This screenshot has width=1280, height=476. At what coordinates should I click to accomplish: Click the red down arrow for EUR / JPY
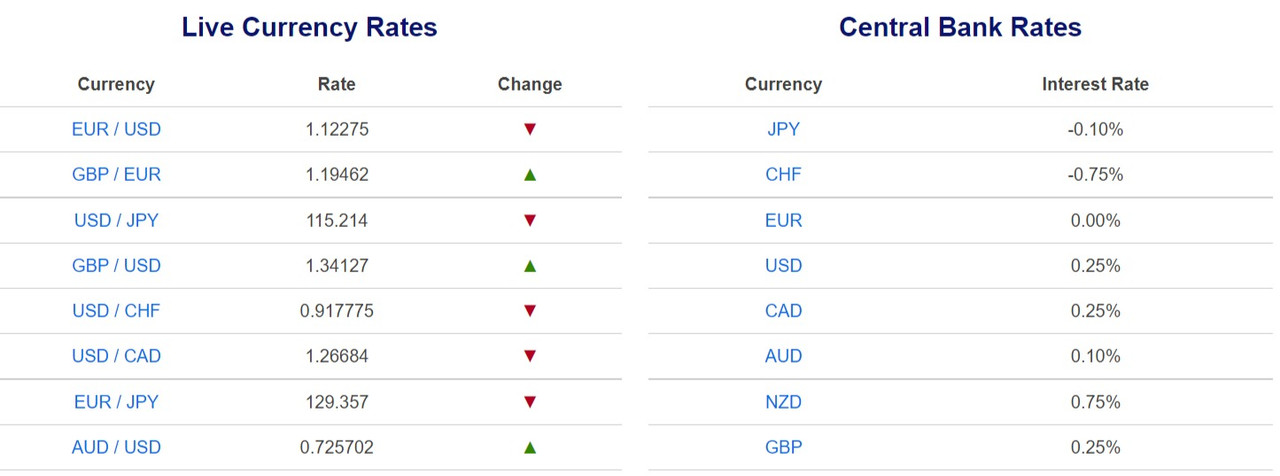pos(530,402)
